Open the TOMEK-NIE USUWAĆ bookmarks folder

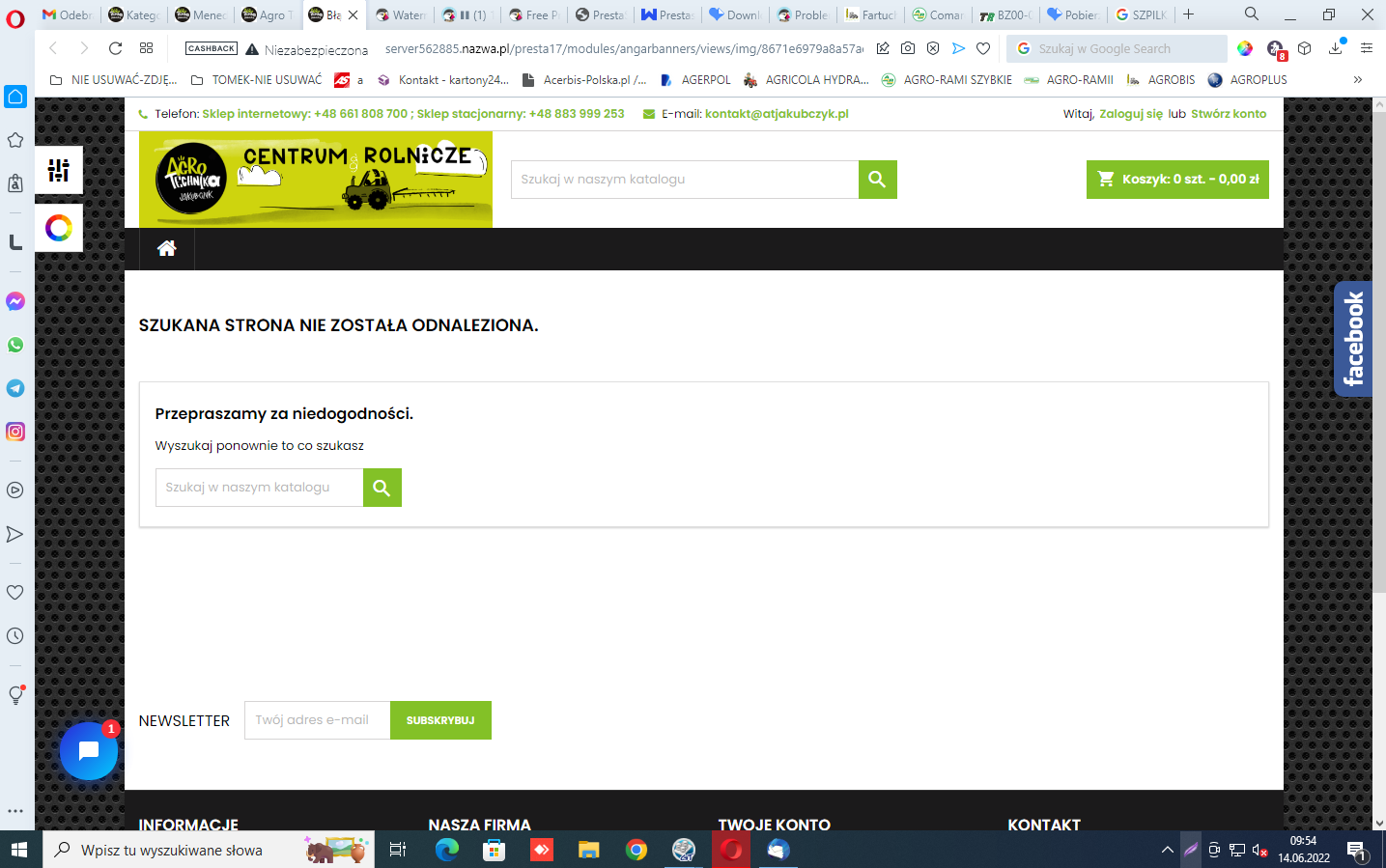256,80
